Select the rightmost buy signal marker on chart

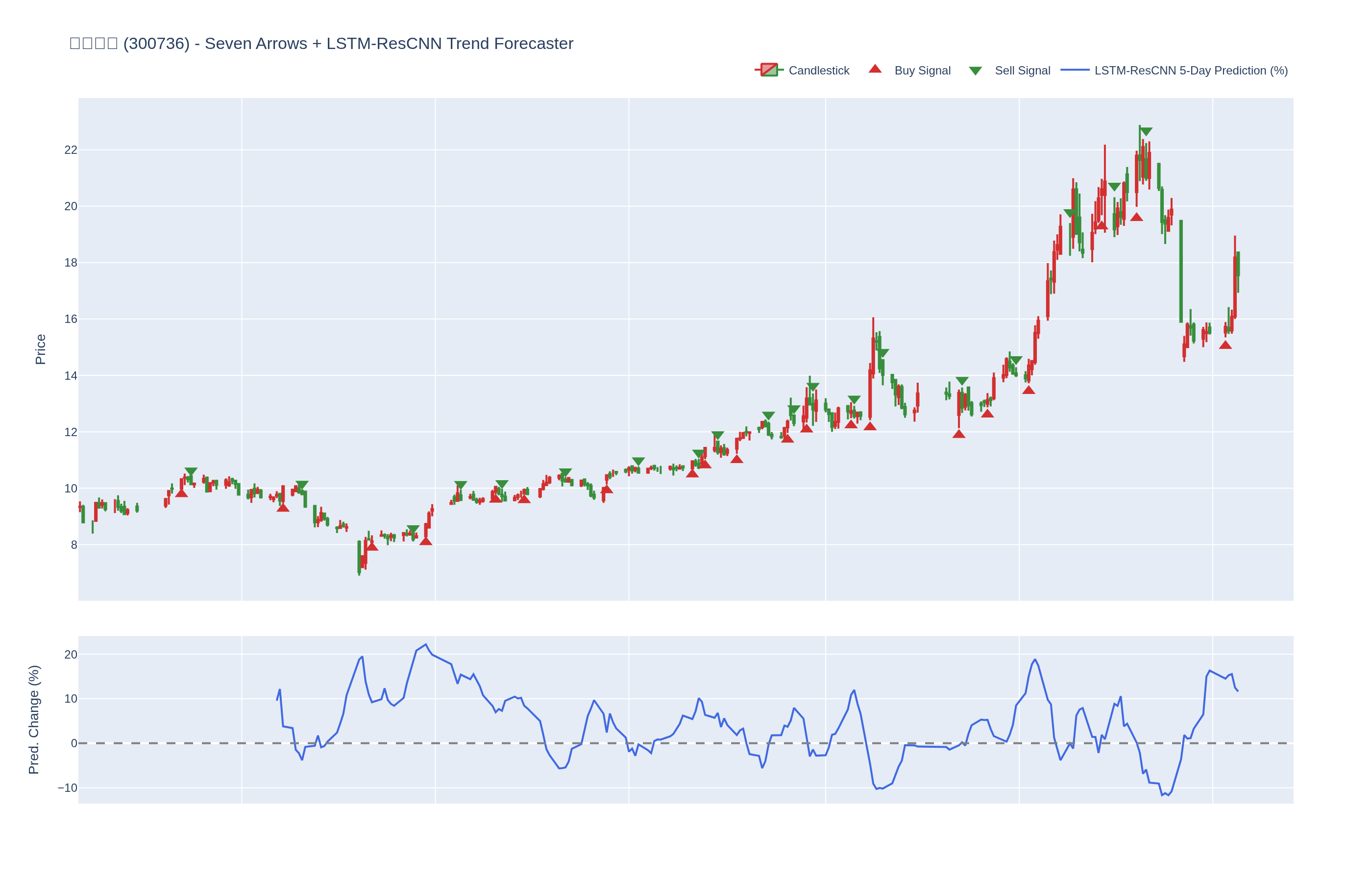[x=1225, y=345]
